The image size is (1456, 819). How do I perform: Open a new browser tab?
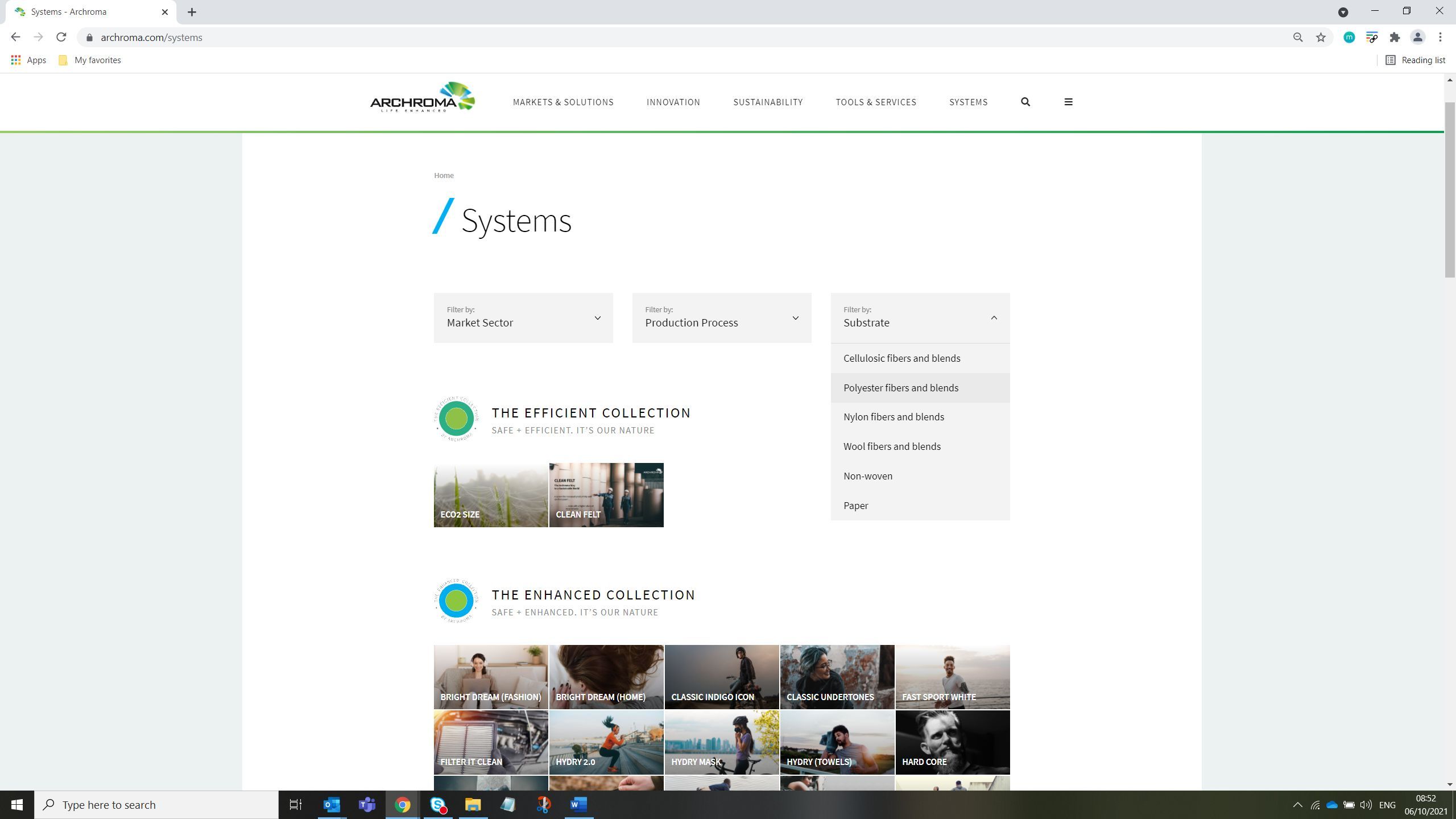[x=192, y=12]
